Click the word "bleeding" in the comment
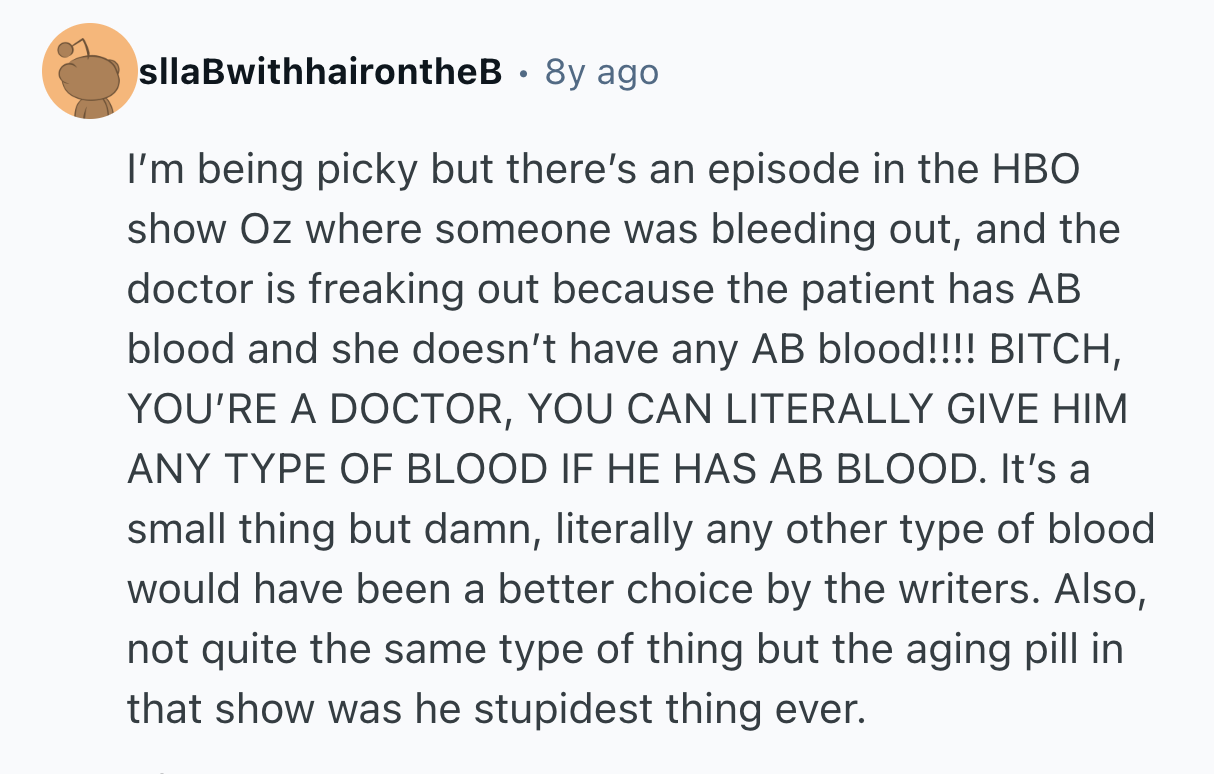This screenshot has height=774, width=1214. pos(780,230)
